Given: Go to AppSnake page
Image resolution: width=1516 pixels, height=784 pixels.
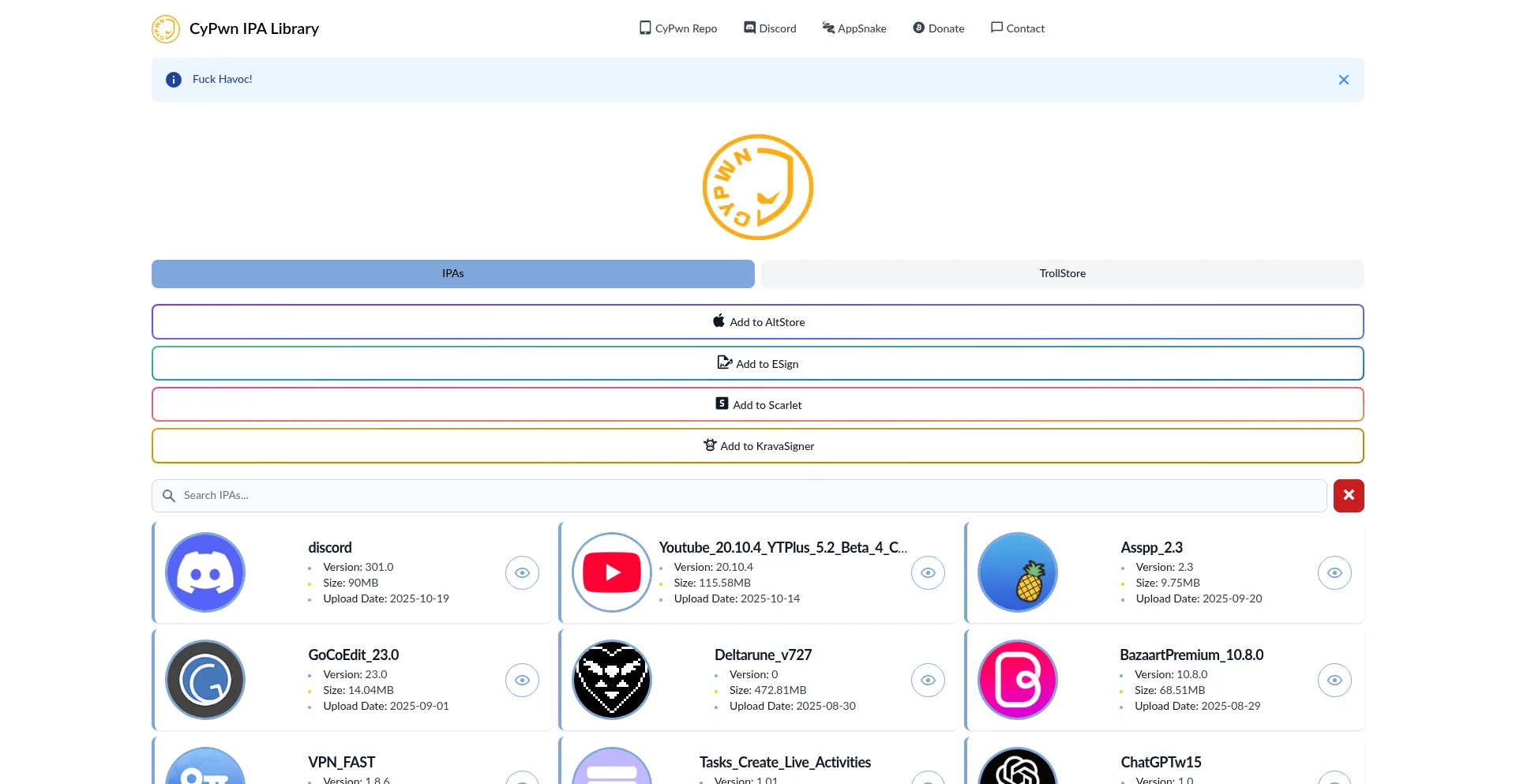Looking at the screenshot, I should tap(854, 28).
